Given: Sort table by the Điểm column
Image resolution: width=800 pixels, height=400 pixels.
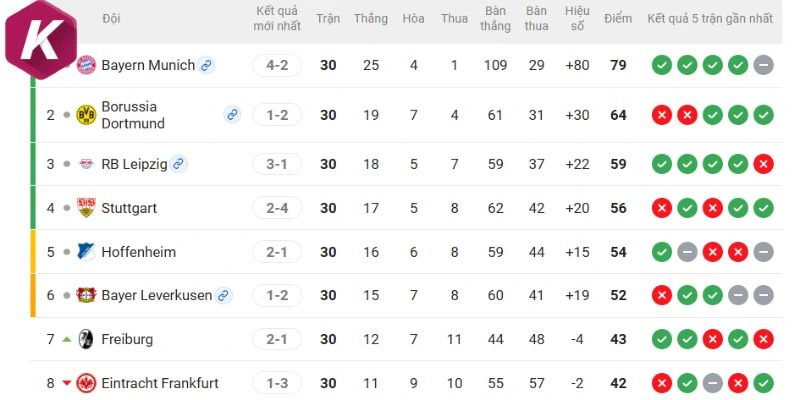Looking at the screenshot, I should (618, 19).
